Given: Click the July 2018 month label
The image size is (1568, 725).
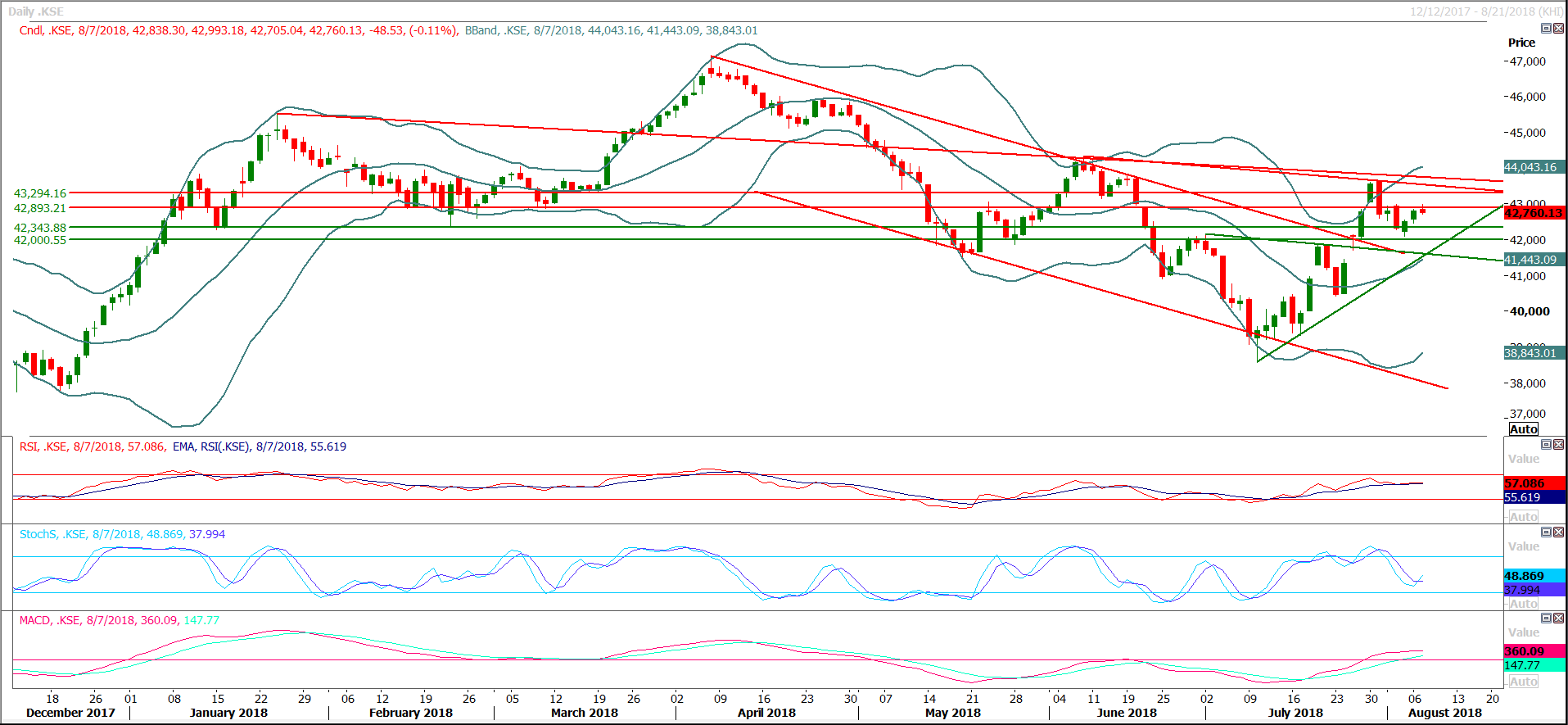Looking at the screenshot, I should click(x=1295, y=713).
